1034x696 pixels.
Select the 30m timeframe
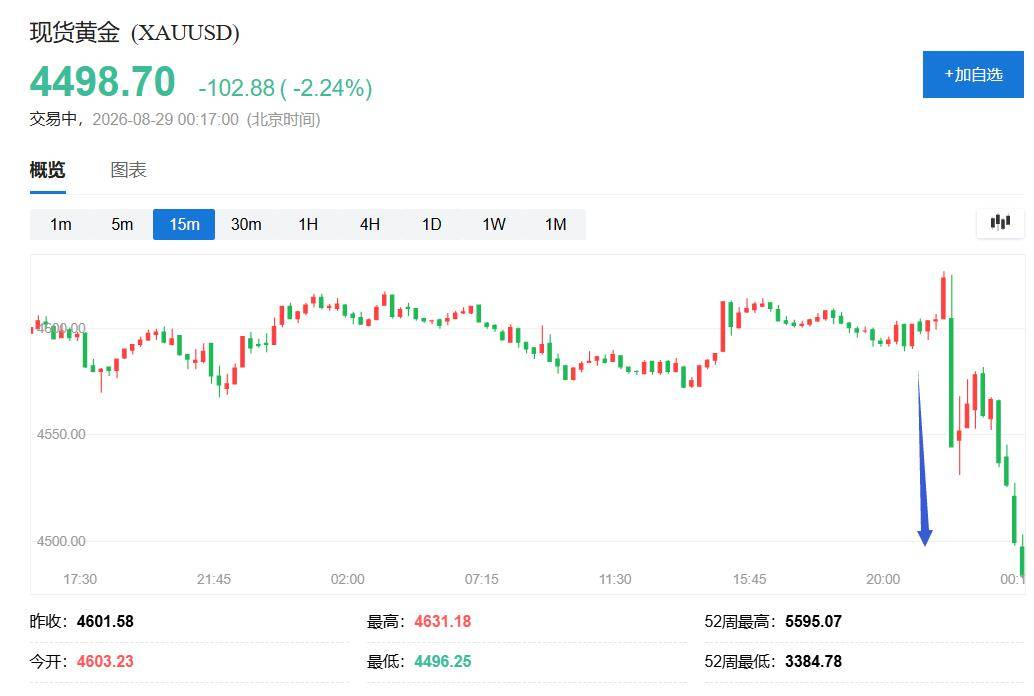pos(246,224)
